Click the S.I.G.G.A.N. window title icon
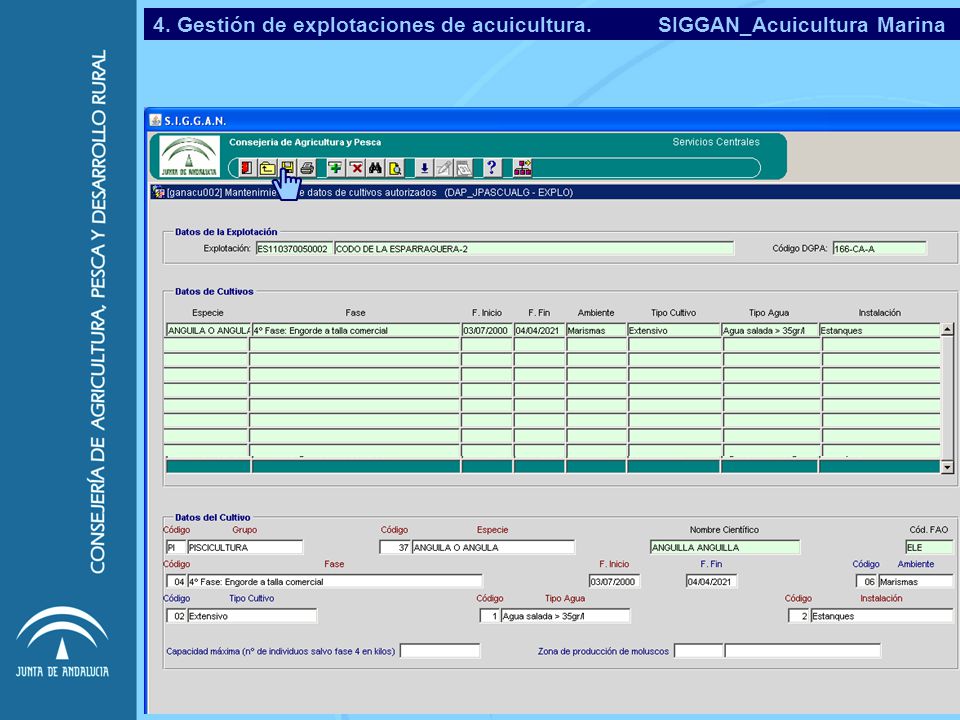This screenshot has width=960, height=720. click(x=156, y=120)
